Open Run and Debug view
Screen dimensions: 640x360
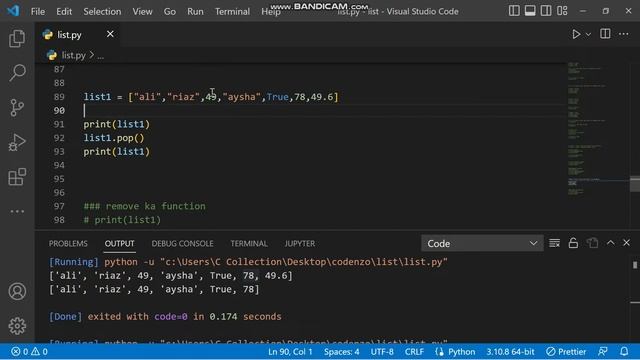point(17,142)
